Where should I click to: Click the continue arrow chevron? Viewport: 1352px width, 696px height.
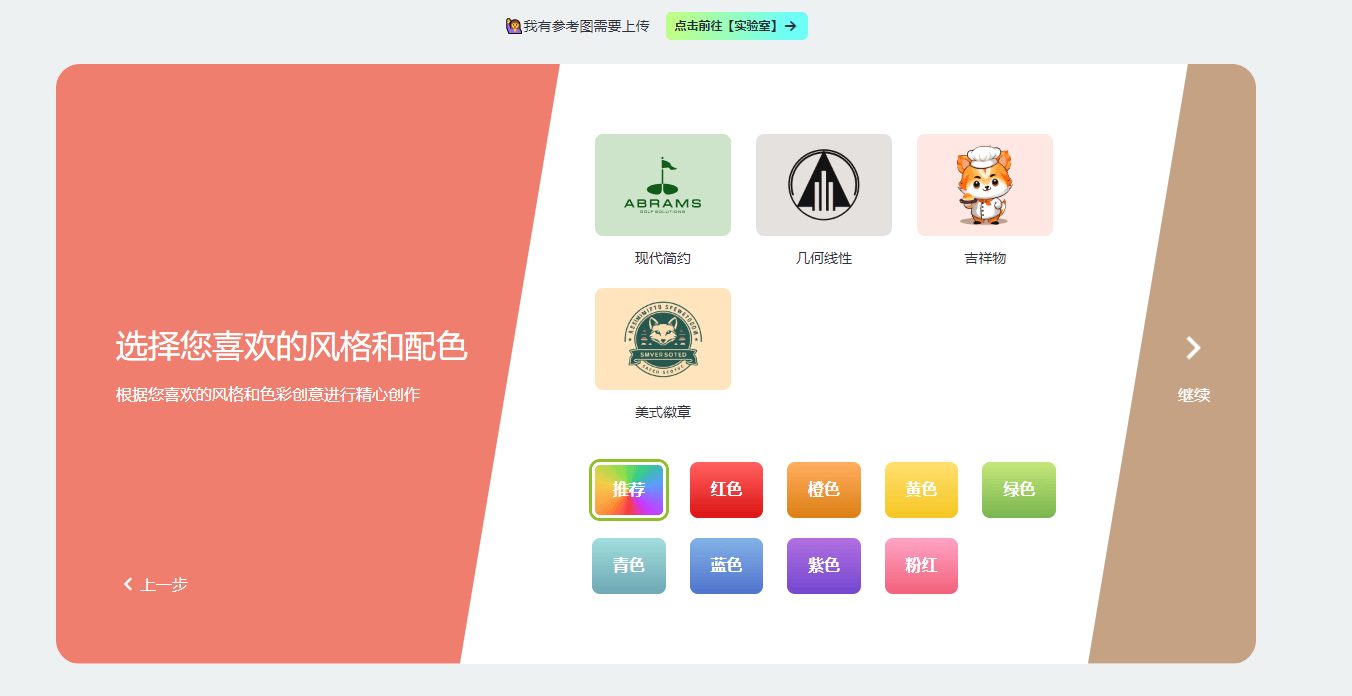pyautogui.click(x=1192, y=348)
